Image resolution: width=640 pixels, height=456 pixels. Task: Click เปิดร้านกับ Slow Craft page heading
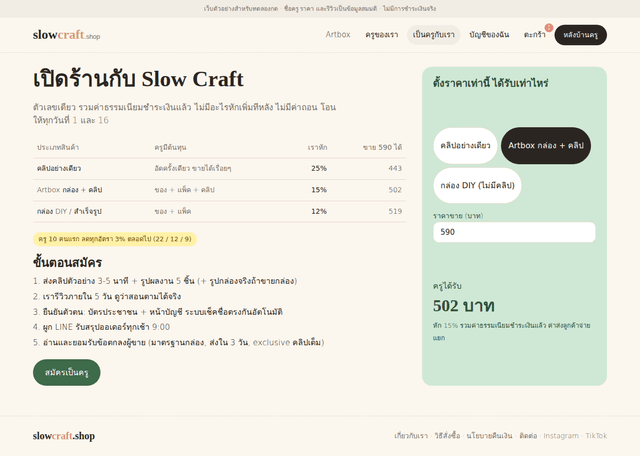tap(138, 79)
